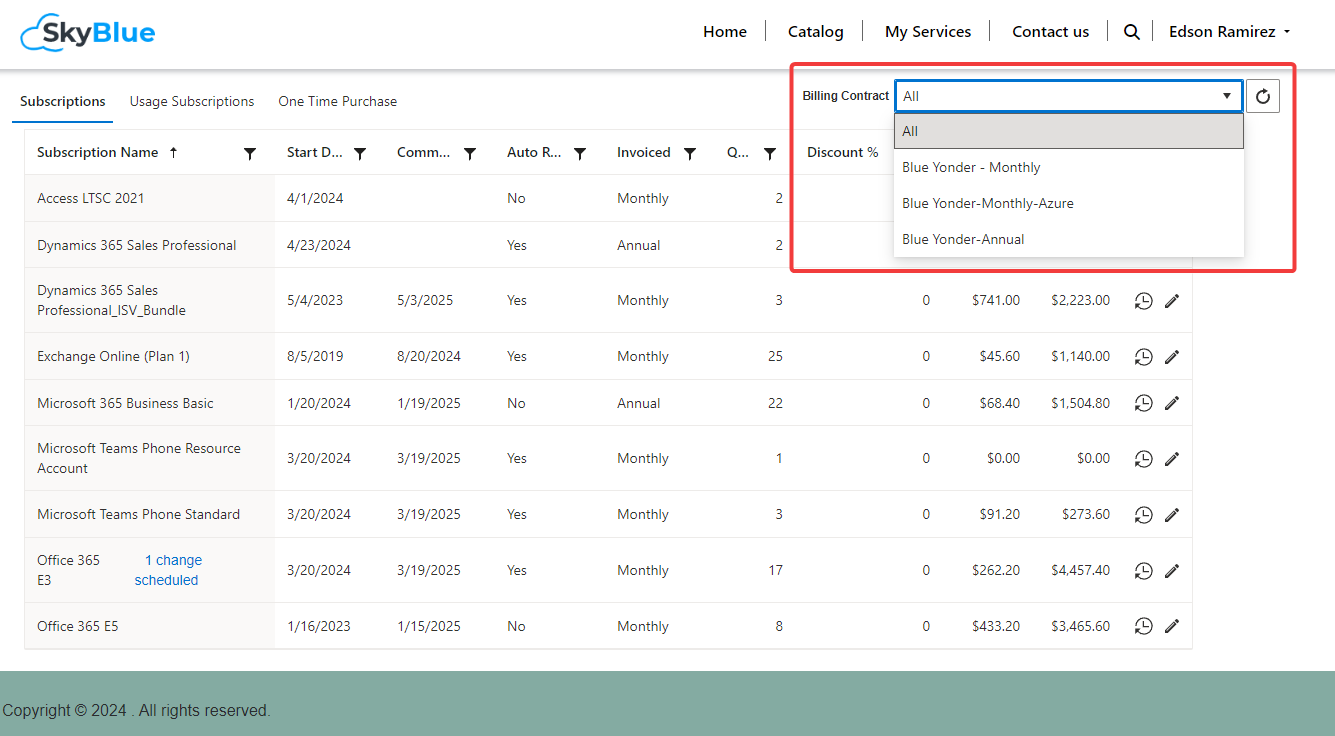Edit the Office 365 E5 subscription
1335x736 pixels.
click(1172, 627)
